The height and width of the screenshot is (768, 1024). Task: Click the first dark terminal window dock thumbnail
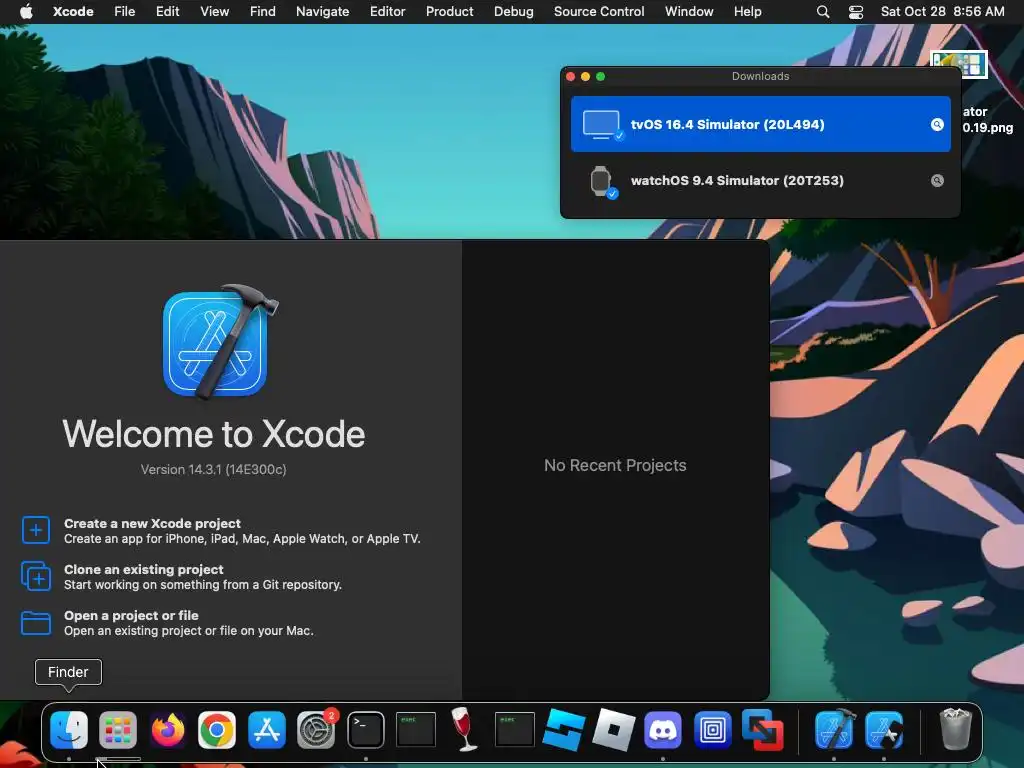tap(415, 729)
